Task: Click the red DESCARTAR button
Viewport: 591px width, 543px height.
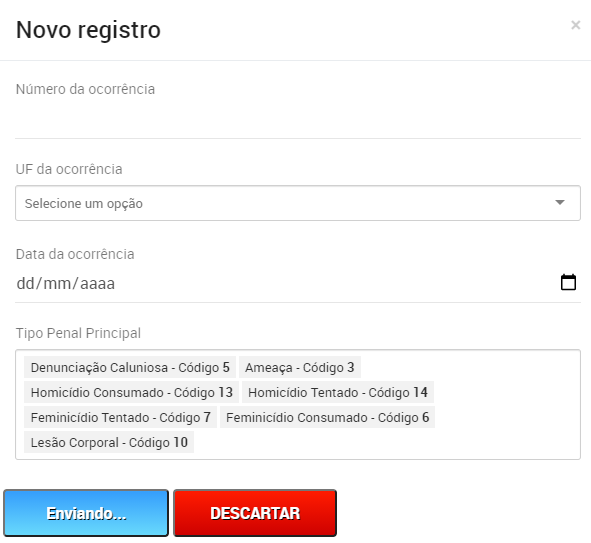Action: tap(255, 513)
